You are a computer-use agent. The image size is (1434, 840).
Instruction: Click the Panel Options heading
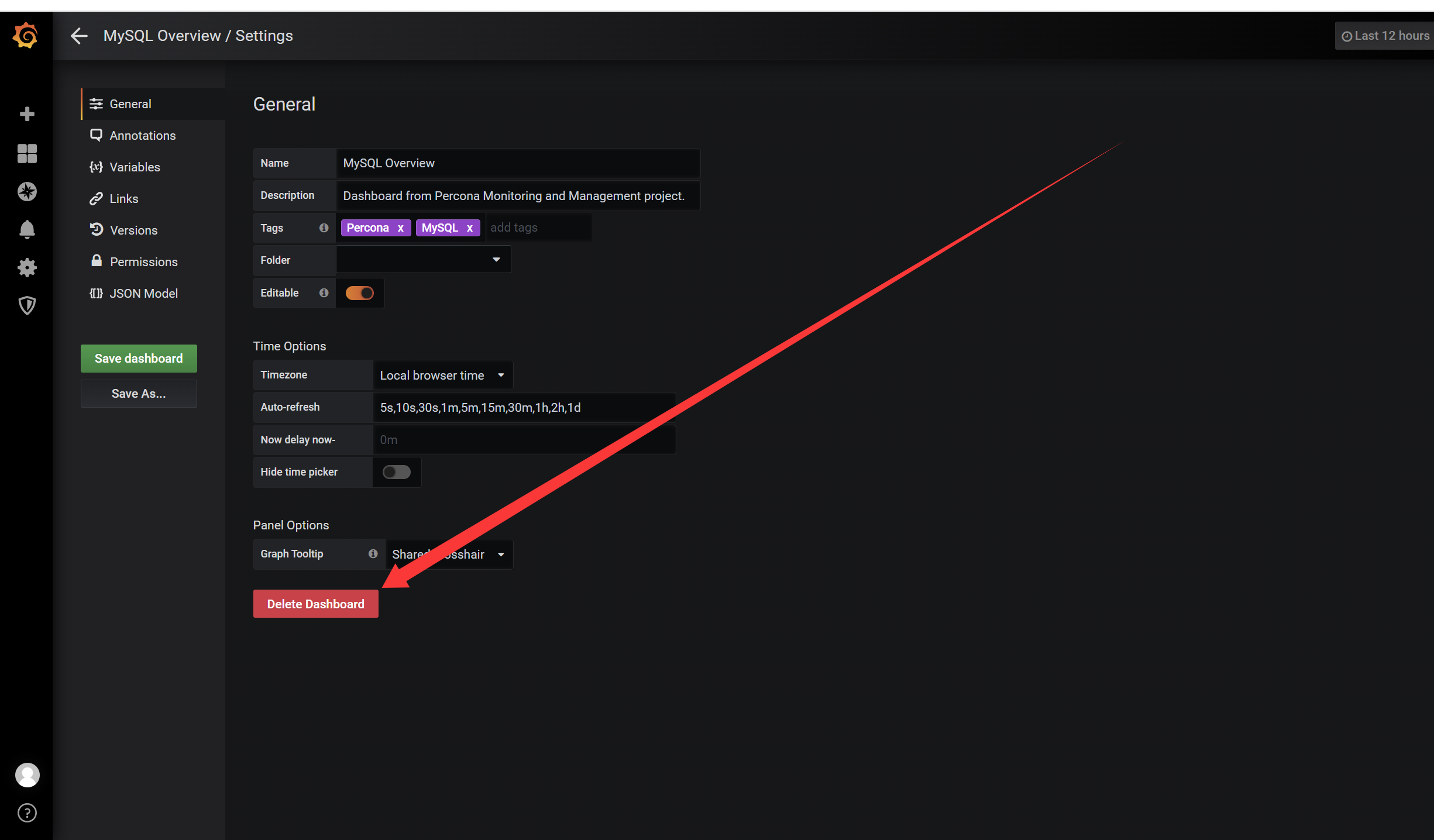[x=291, y=525]
